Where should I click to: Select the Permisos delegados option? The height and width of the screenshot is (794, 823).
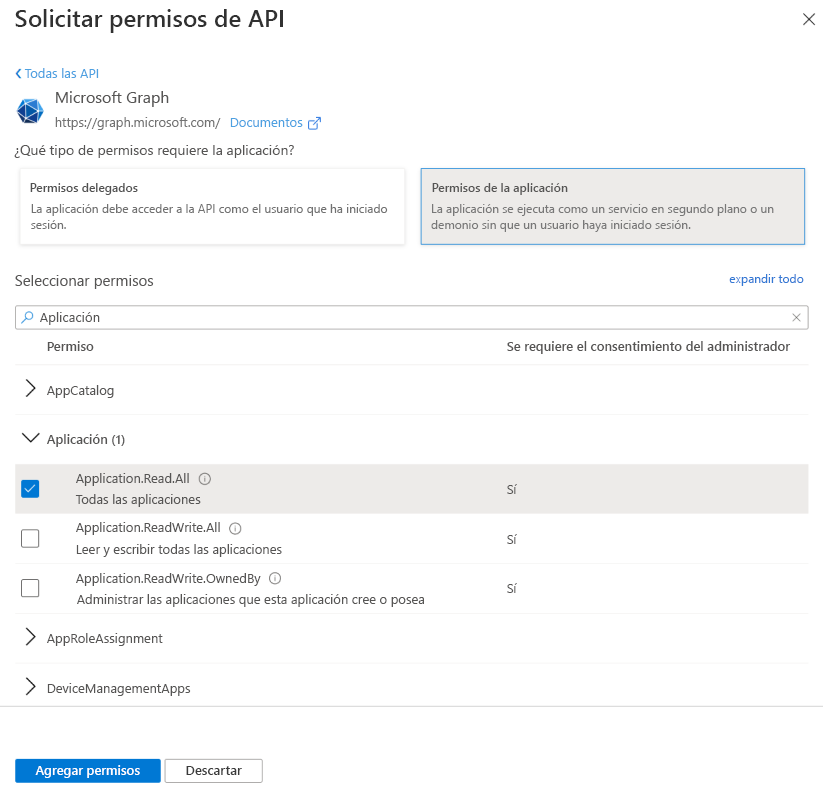pos(212,206)
